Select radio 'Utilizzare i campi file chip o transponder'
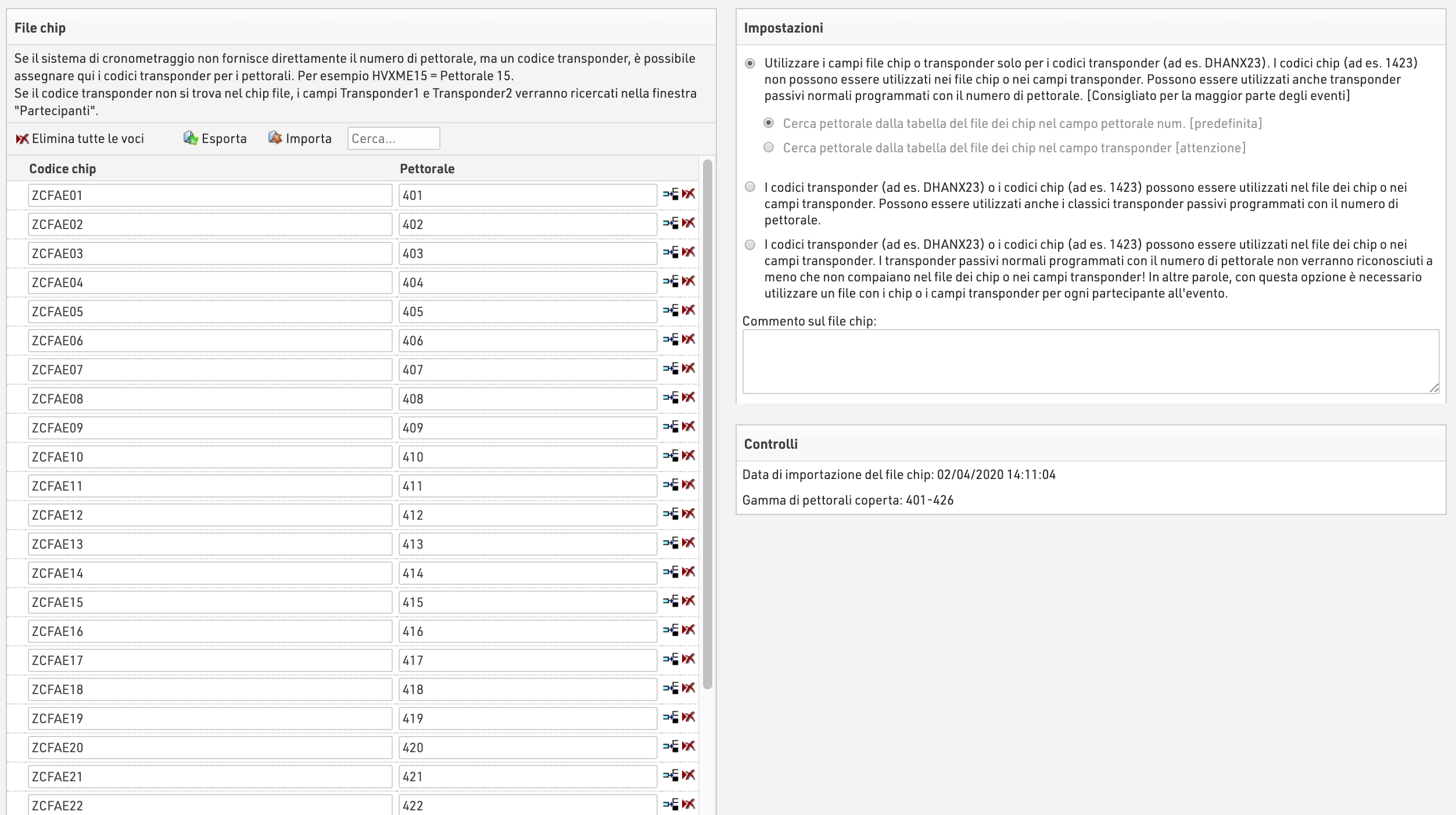Image resolution: width=1456 pixels, height=815 pixels. click(750, 63)
